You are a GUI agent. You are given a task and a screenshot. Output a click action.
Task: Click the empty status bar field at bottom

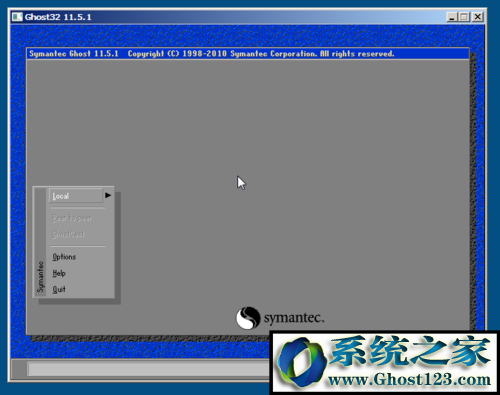[149, 369]
